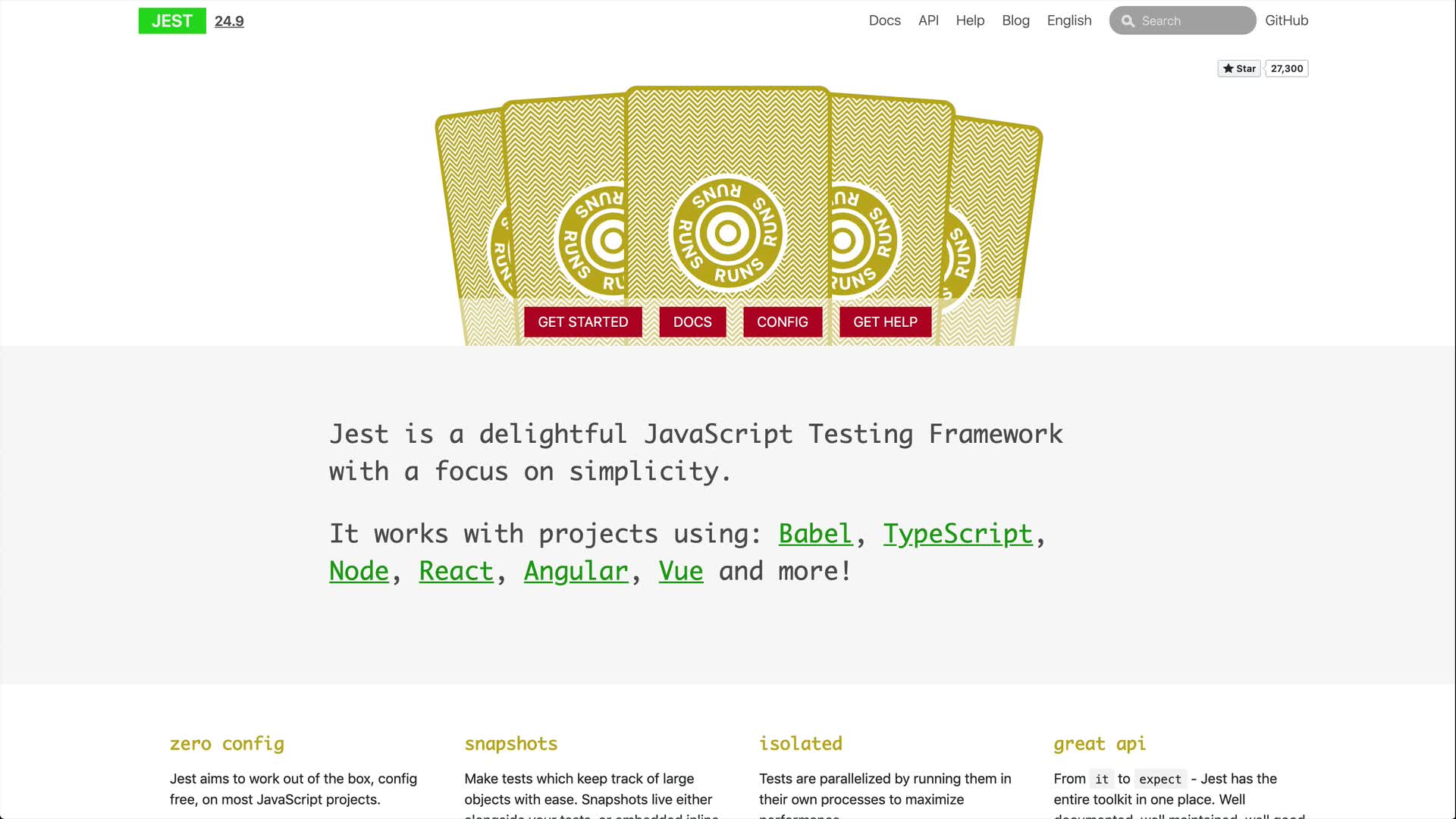Go to the API navigation item
This screenshot has width=1456, height=819.
point(928,20)
